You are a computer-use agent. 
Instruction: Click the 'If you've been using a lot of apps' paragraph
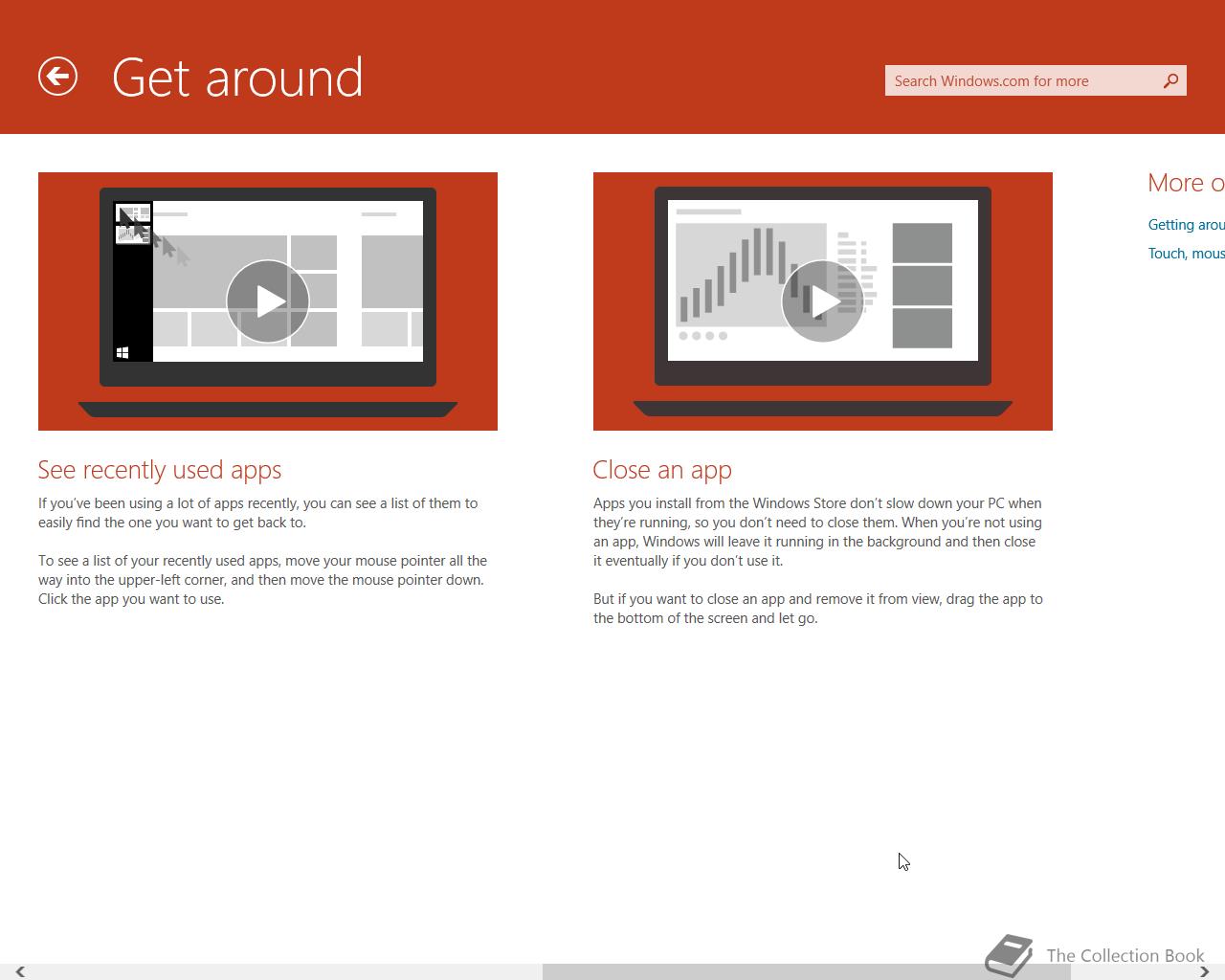pyautogui.click(x=258, y=513)
